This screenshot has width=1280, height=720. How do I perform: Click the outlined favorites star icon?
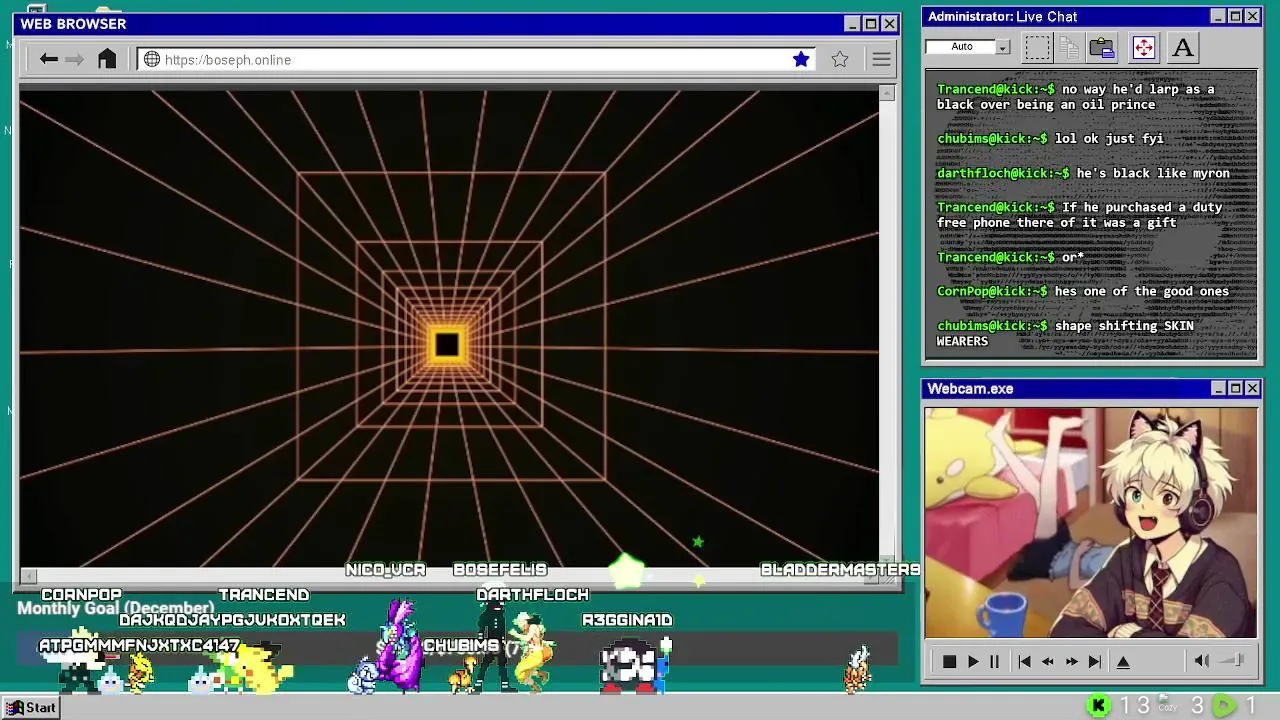840,60
